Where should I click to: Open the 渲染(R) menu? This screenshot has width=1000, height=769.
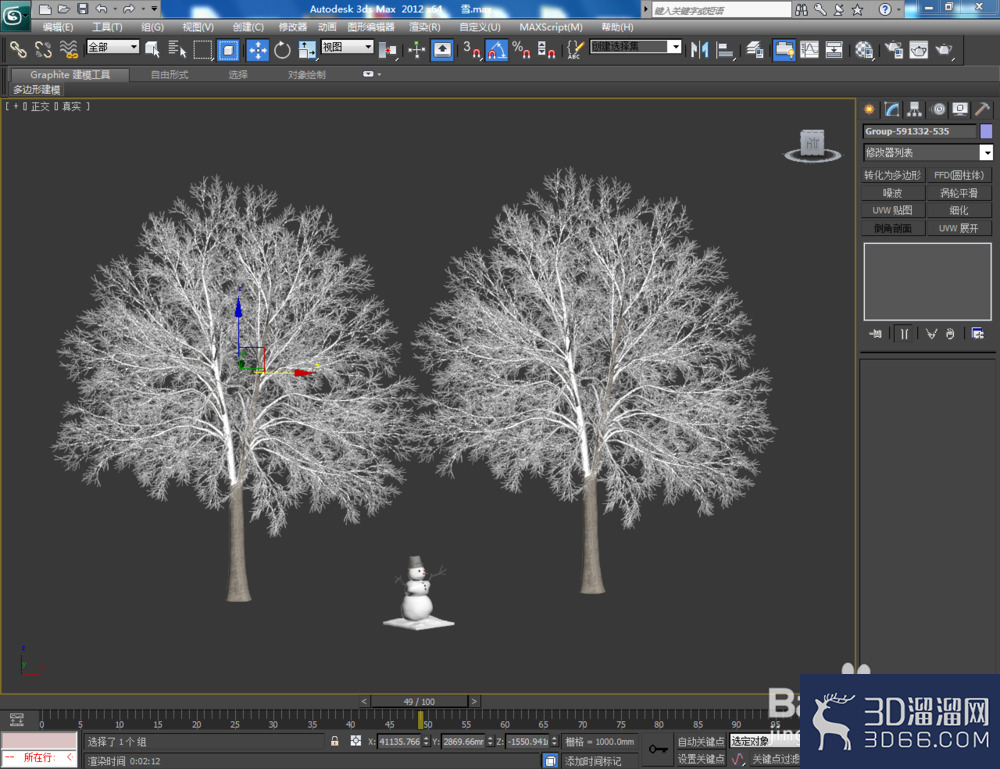pyautogui.click(x=425, y=27)
